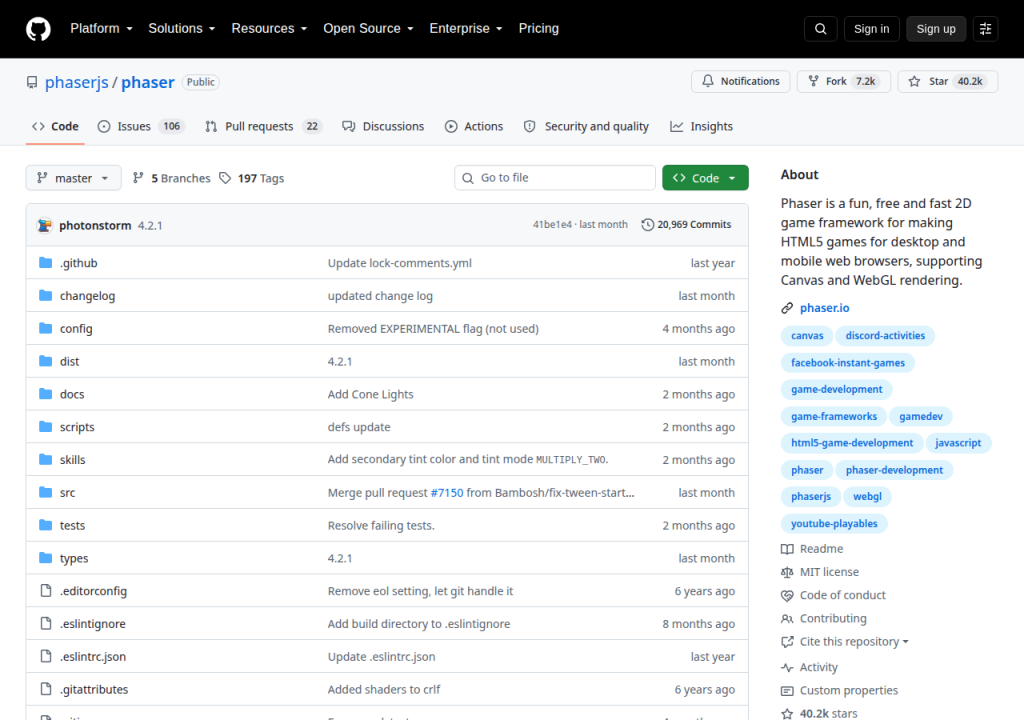Open the .eslintignore file
The height and width of the screenshot is (720, 1024).
pyautogui.click(x=93, y=623)
